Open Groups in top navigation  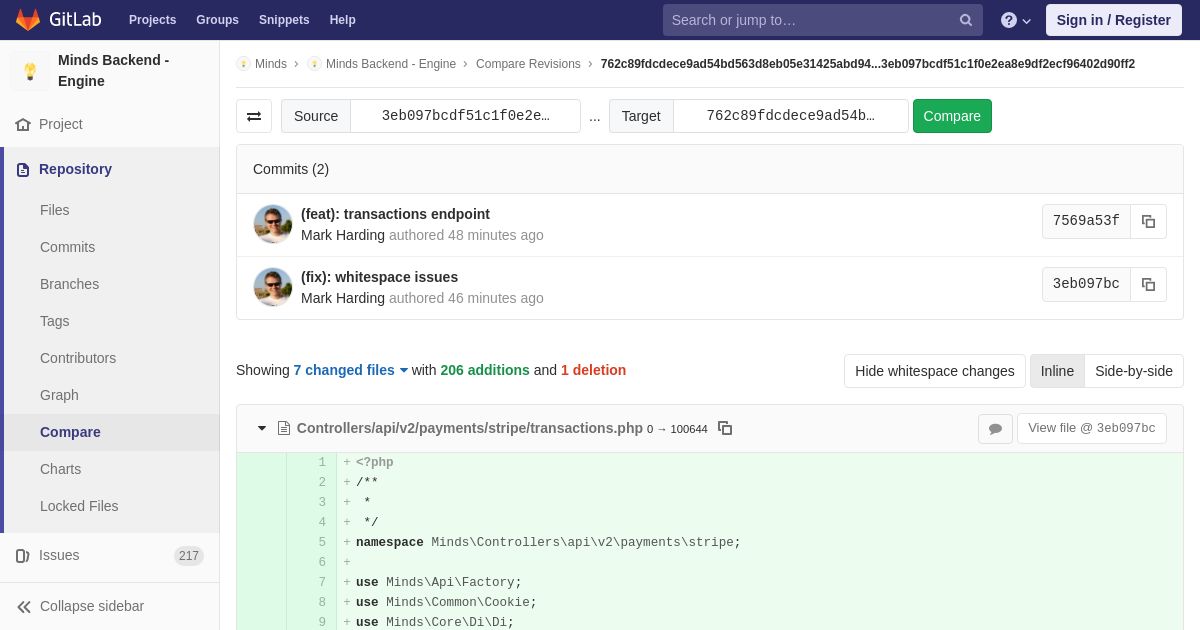(217, 20)
